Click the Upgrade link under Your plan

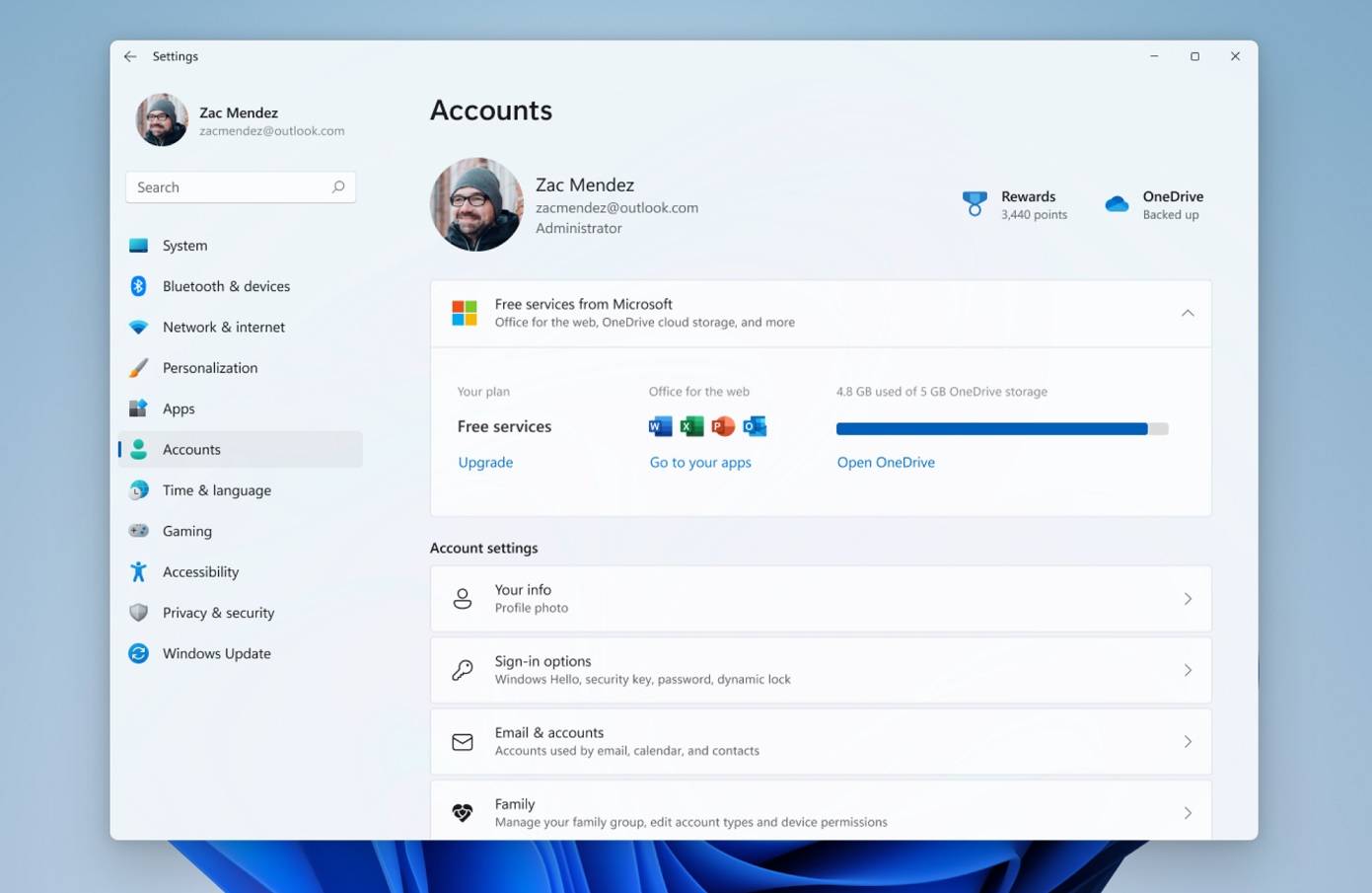[484, 462]
